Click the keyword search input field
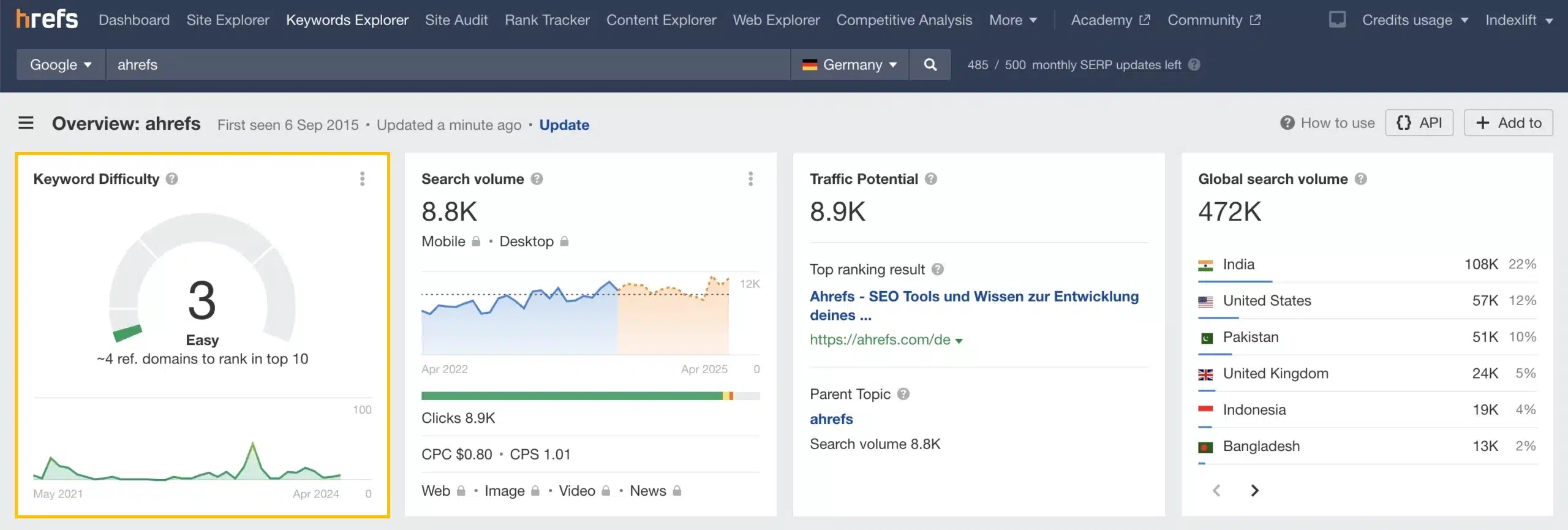 pos(448,64)
